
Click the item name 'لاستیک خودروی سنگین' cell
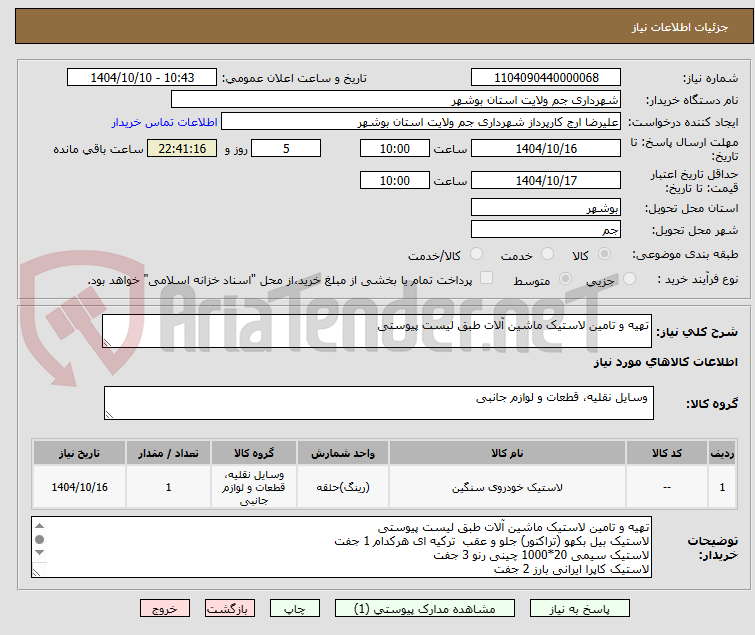(508, 487)
